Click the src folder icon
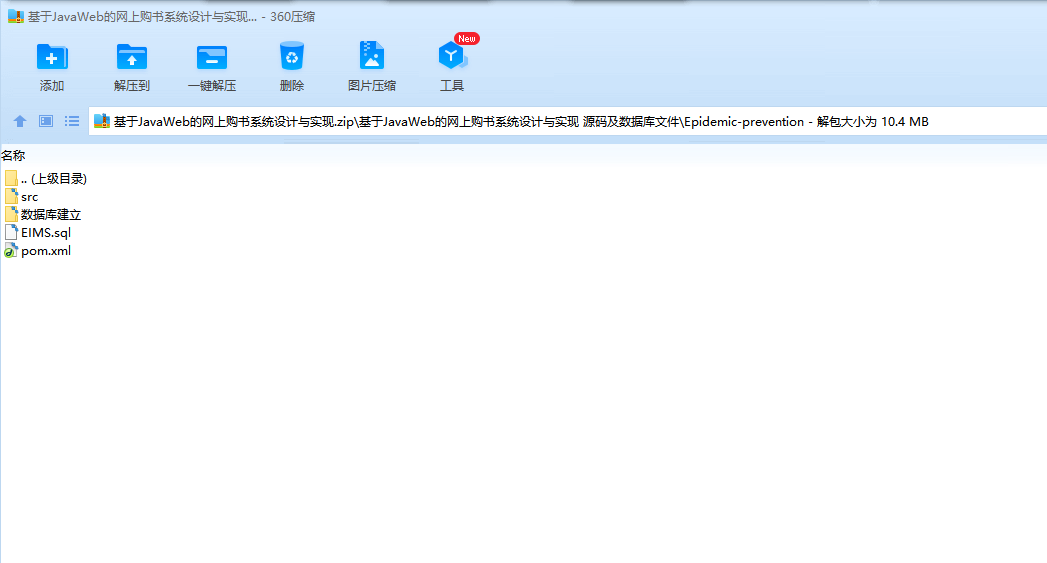The height and width of the screenshot is (563, 1047). click(x=11, y=196)
